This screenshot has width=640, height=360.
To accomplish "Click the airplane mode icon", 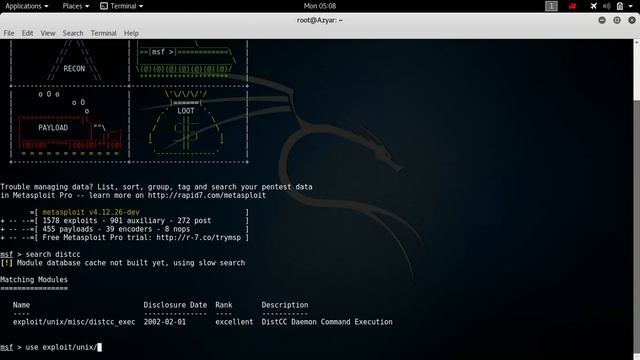I will pyautogui.click(x=593, y=6).
